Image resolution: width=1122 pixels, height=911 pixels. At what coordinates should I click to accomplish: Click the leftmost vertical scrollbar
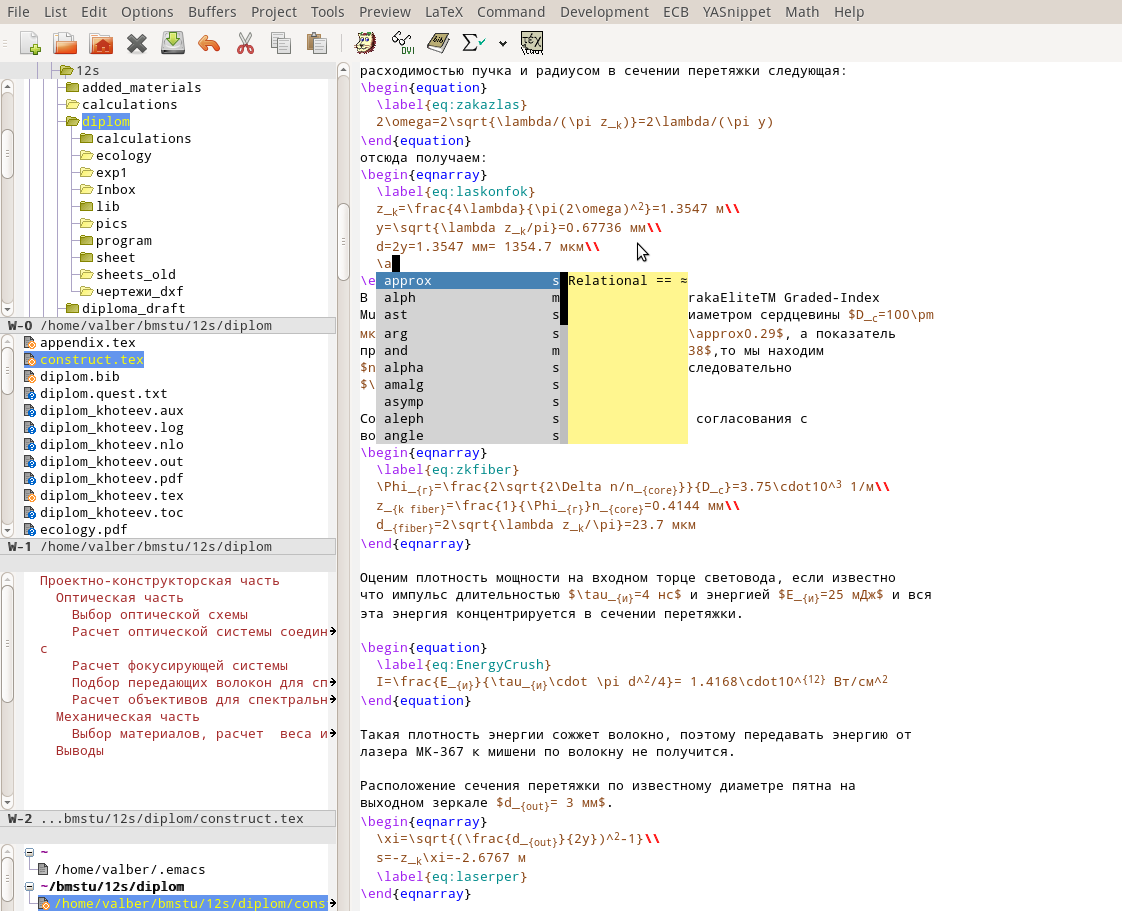pos(6,180)
